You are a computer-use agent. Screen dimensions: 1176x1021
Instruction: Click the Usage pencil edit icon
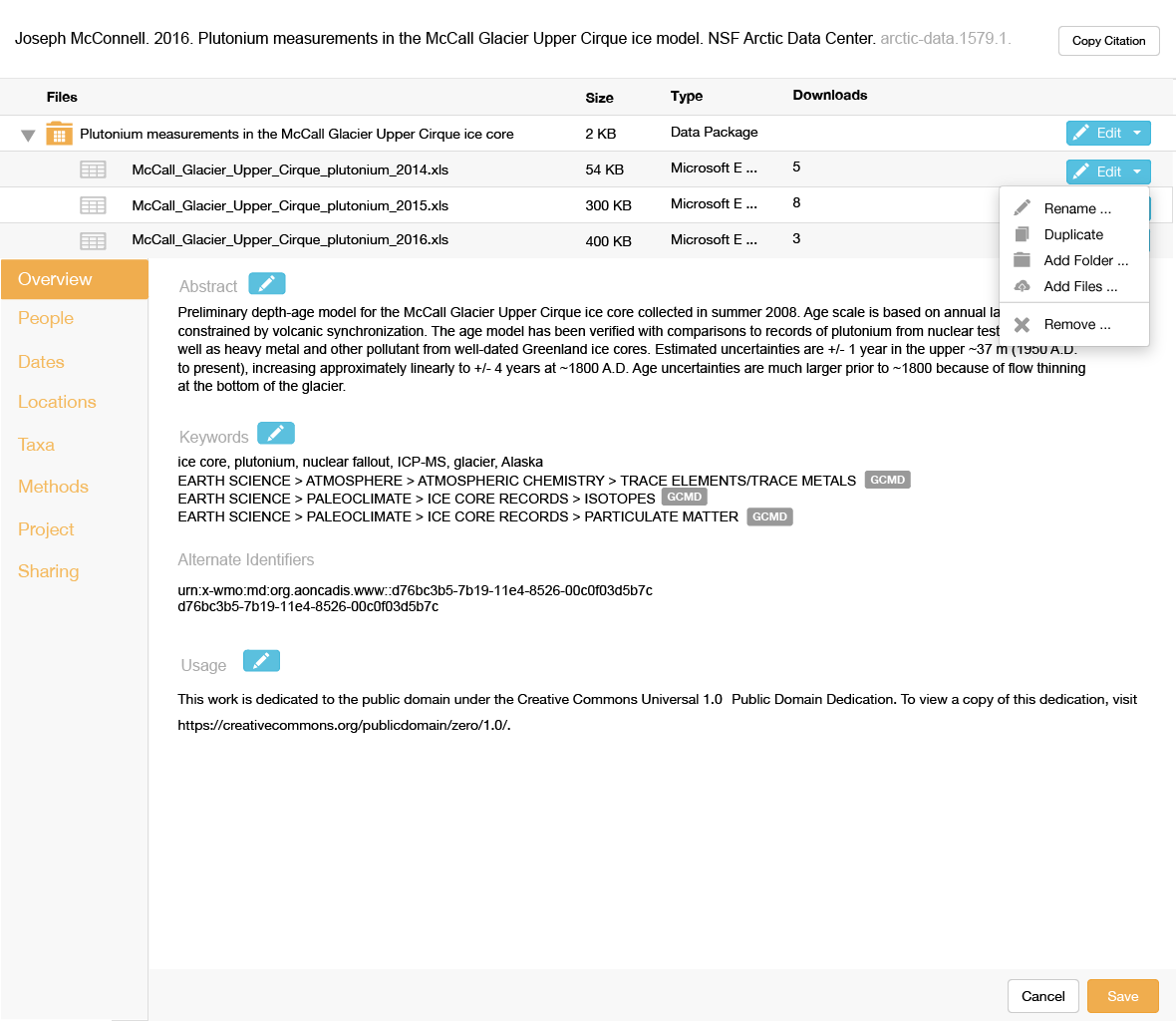coord(261,661)
